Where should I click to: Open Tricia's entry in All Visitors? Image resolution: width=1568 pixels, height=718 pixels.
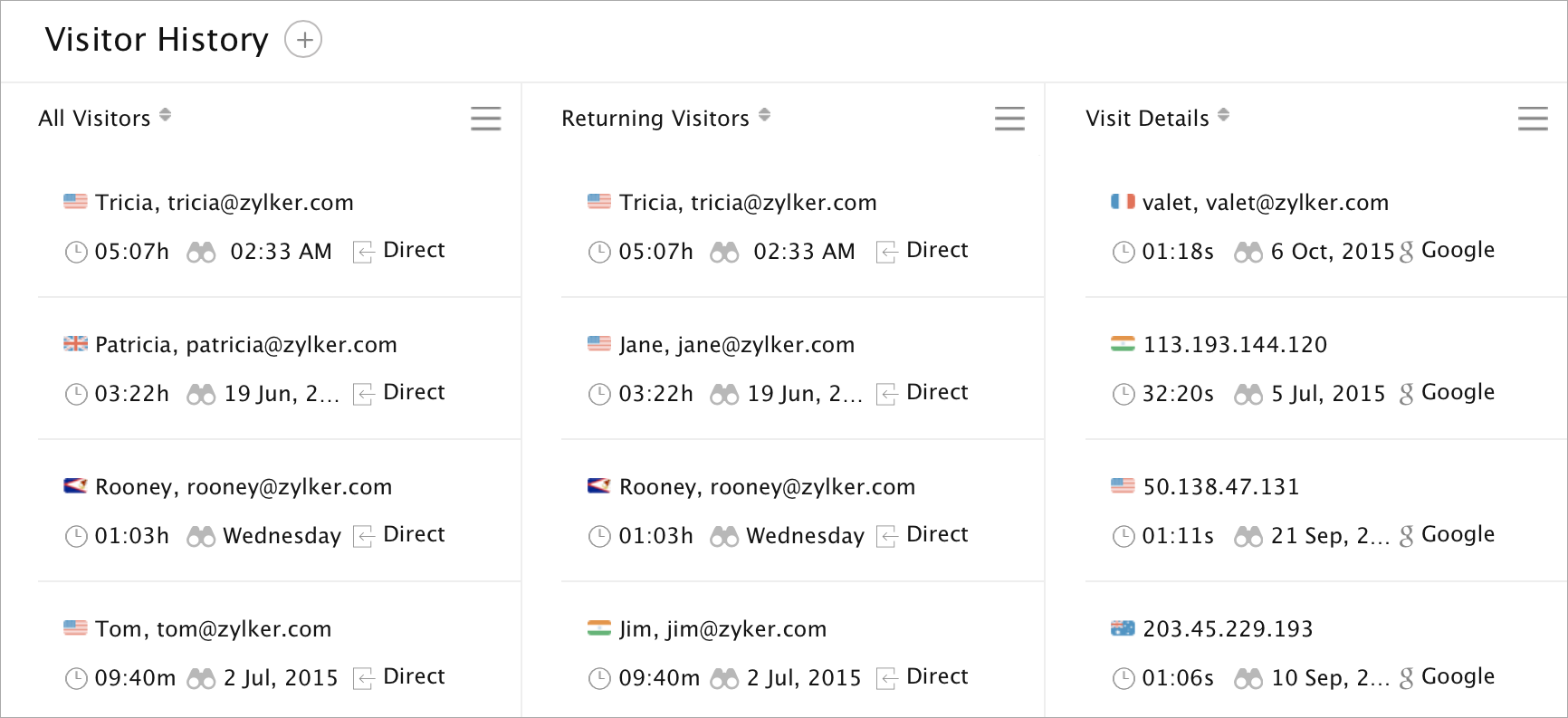224,203
